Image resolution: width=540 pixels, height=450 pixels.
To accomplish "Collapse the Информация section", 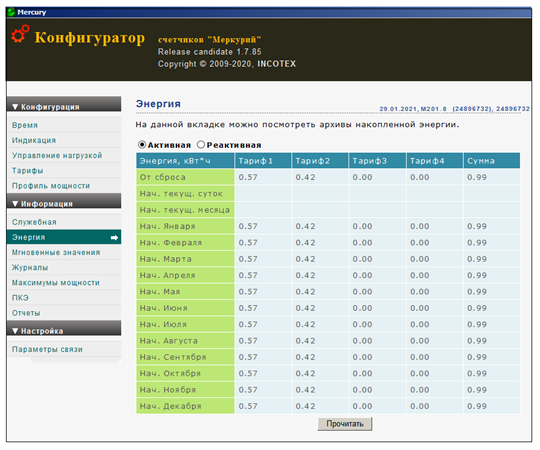I will (x=64, y=201).
